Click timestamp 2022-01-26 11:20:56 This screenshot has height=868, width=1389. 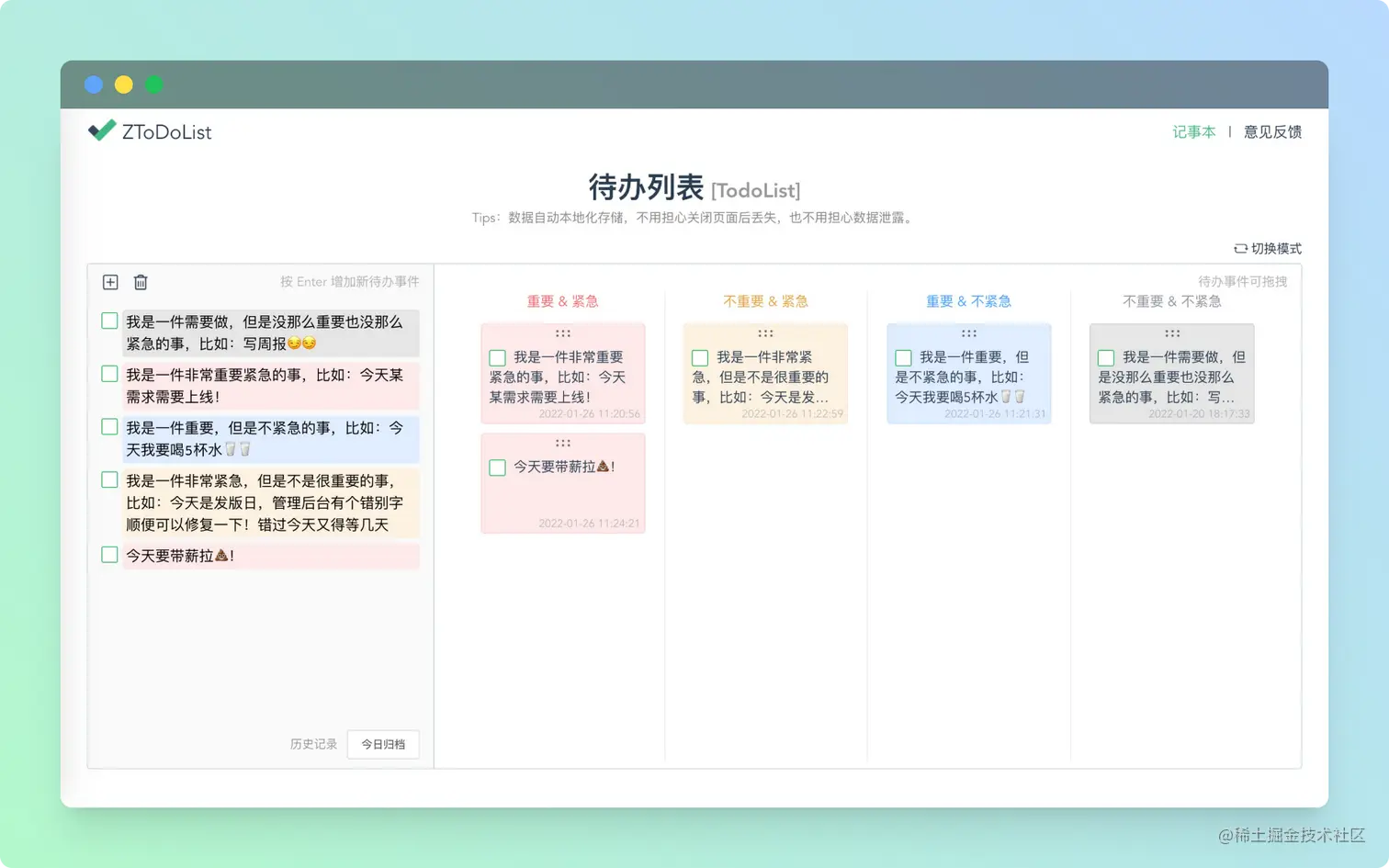[x=589, y=414]
